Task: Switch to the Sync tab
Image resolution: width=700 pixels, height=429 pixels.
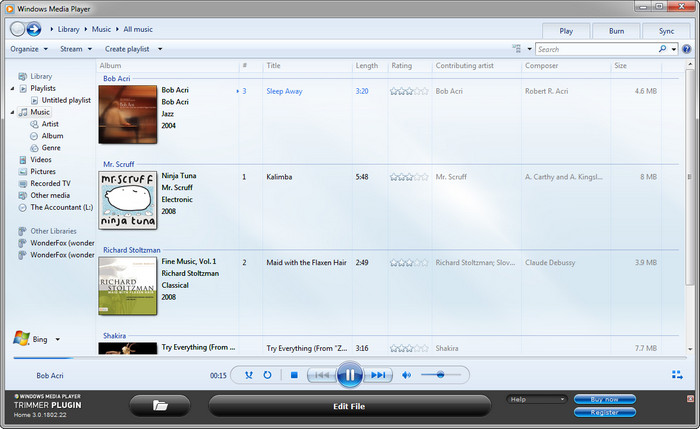Action: 667,31
